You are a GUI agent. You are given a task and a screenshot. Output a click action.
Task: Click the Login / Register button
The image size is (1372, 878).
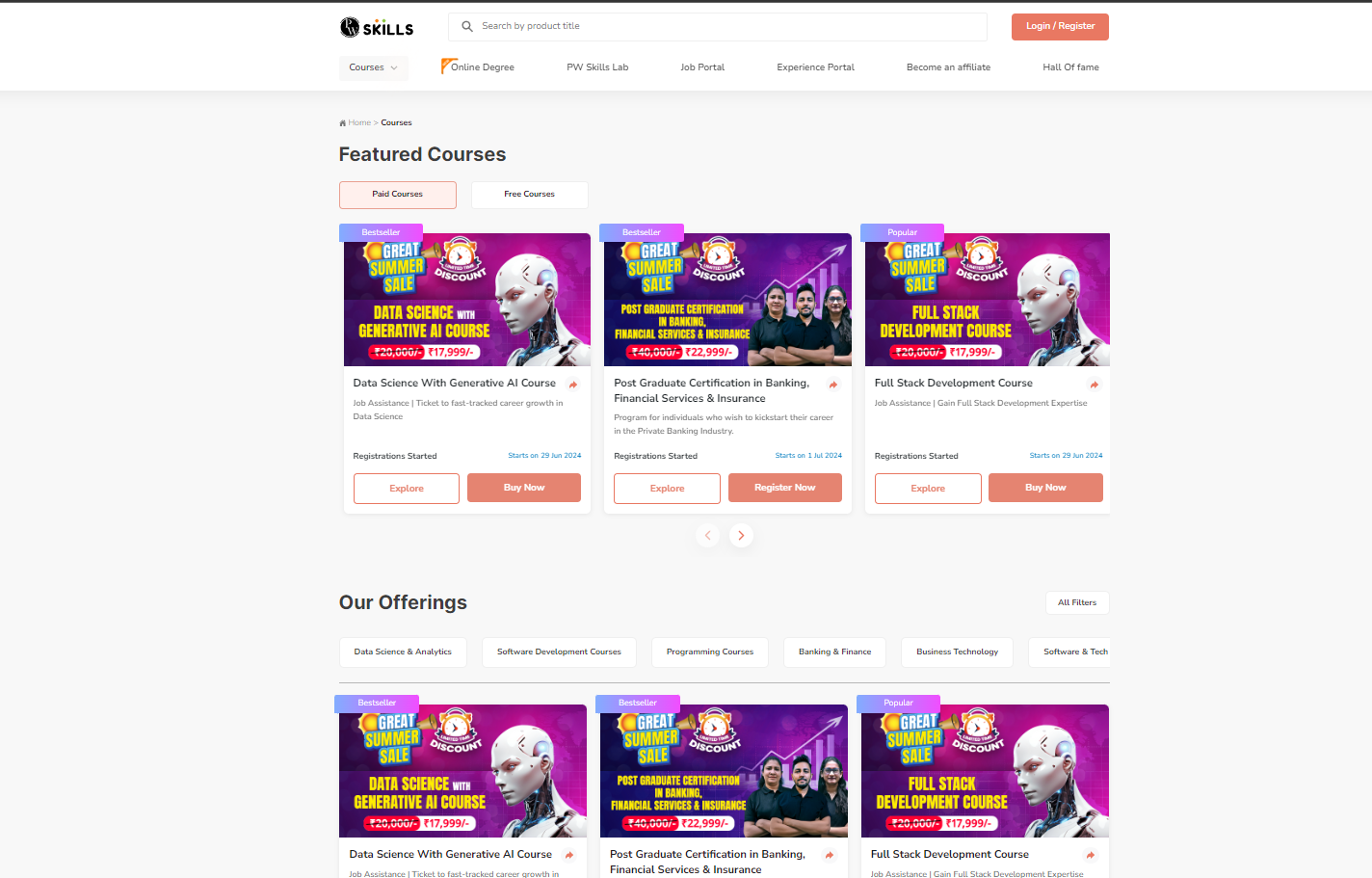(1060, 27)
